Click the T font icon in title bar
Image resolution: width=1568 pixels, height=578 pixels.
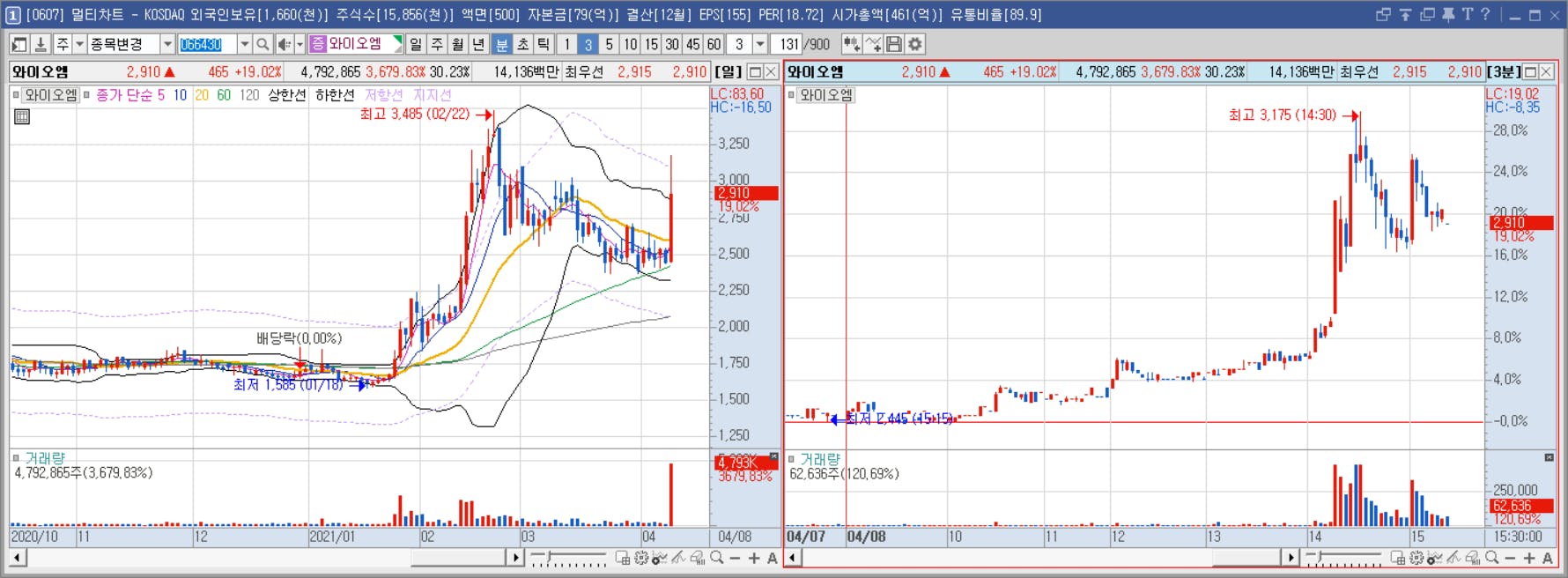1468,14
